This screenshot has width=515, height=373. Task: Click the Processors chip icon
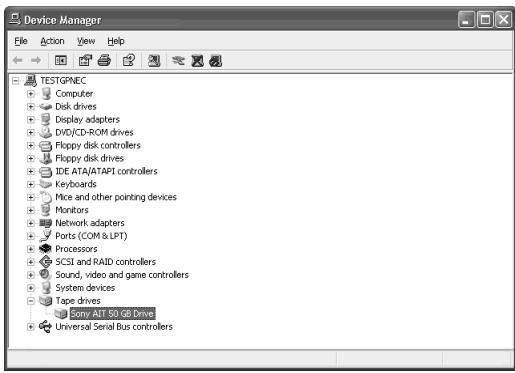click(x=45, y=249)
